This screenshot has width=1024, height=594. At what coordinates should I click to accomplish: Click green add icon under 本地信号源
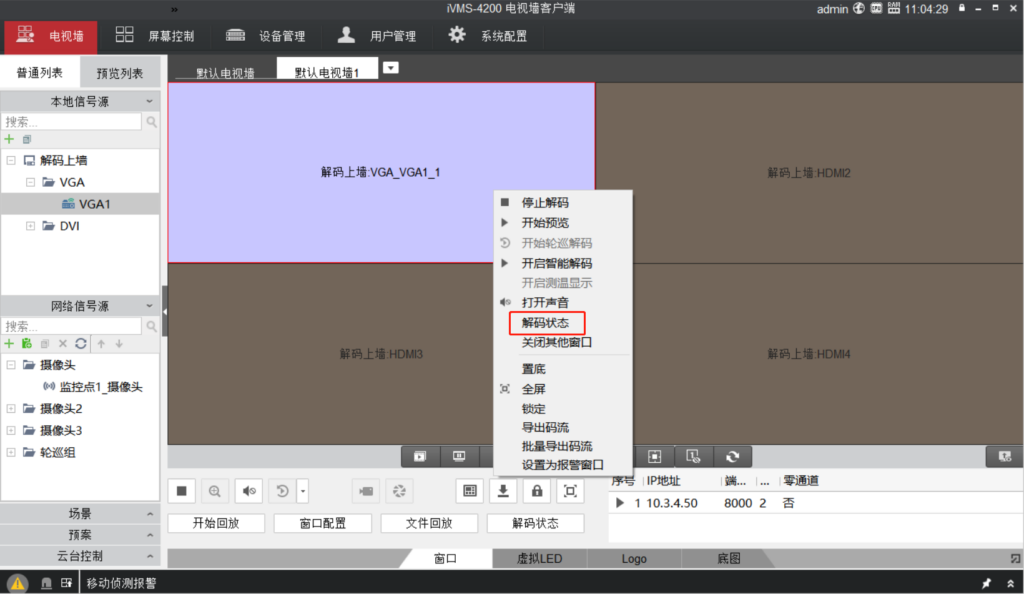[10, 139]
